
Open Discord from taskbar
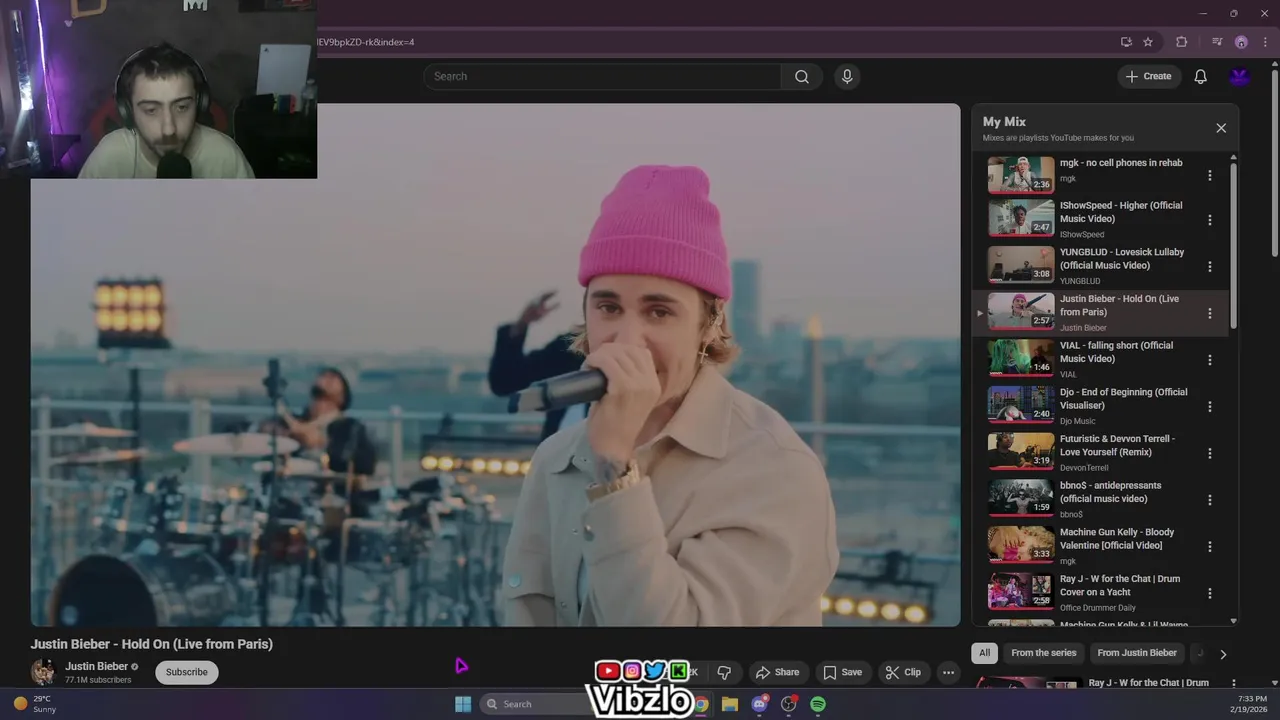[x=759, y=704]
